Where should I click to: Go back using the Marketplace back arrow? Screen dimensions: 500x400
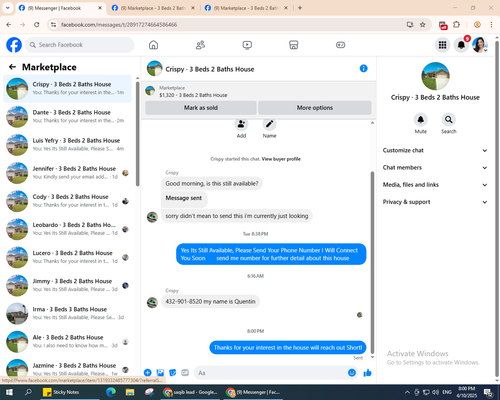coord(12,67)
